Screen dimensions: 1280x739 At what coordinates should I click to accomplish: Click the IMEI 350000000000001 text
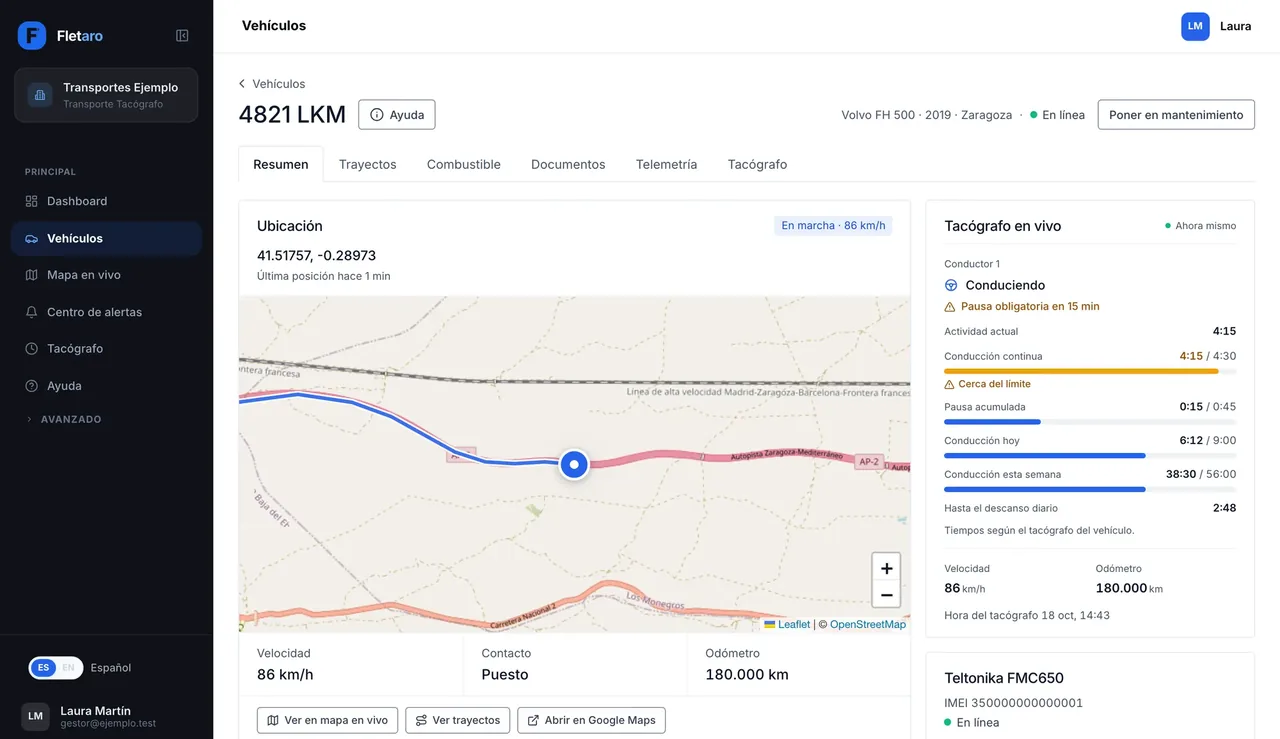[x=1013, y=703]
